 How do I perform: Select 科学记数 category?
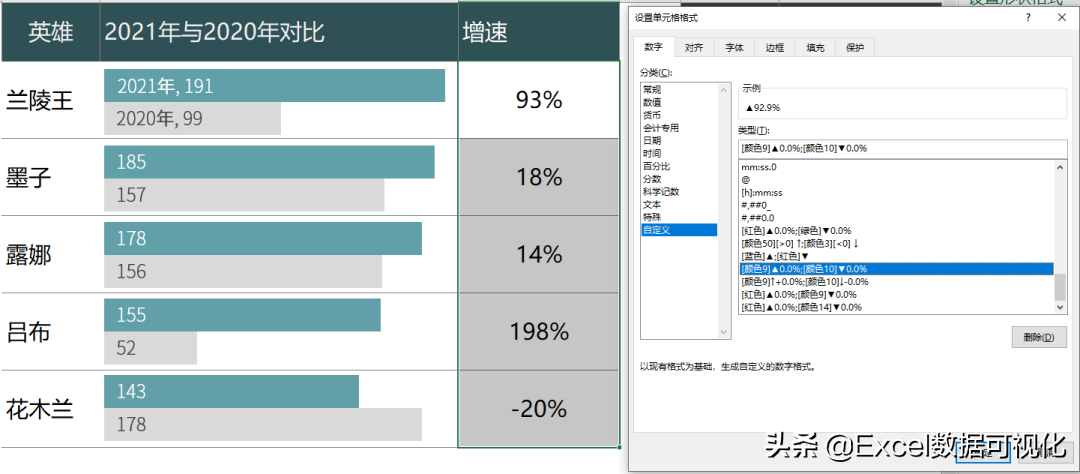tap(678, 192)
